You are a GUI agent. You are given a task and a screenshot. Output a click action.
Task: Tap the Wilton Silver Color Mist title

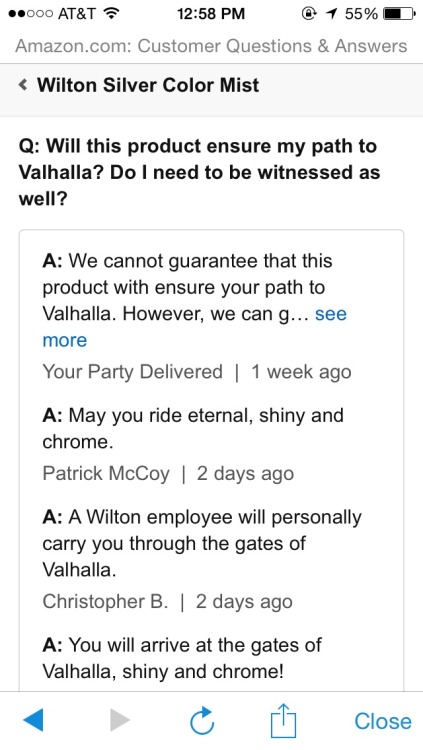click(148, 85)
